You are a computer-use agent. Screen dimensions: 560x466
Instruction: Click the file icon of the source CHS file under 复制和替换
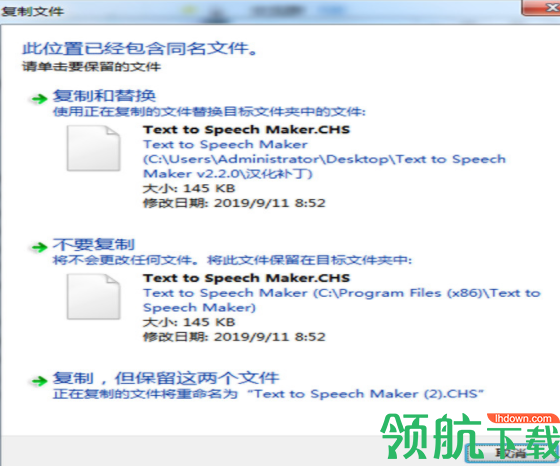click(x=93, y=148)
